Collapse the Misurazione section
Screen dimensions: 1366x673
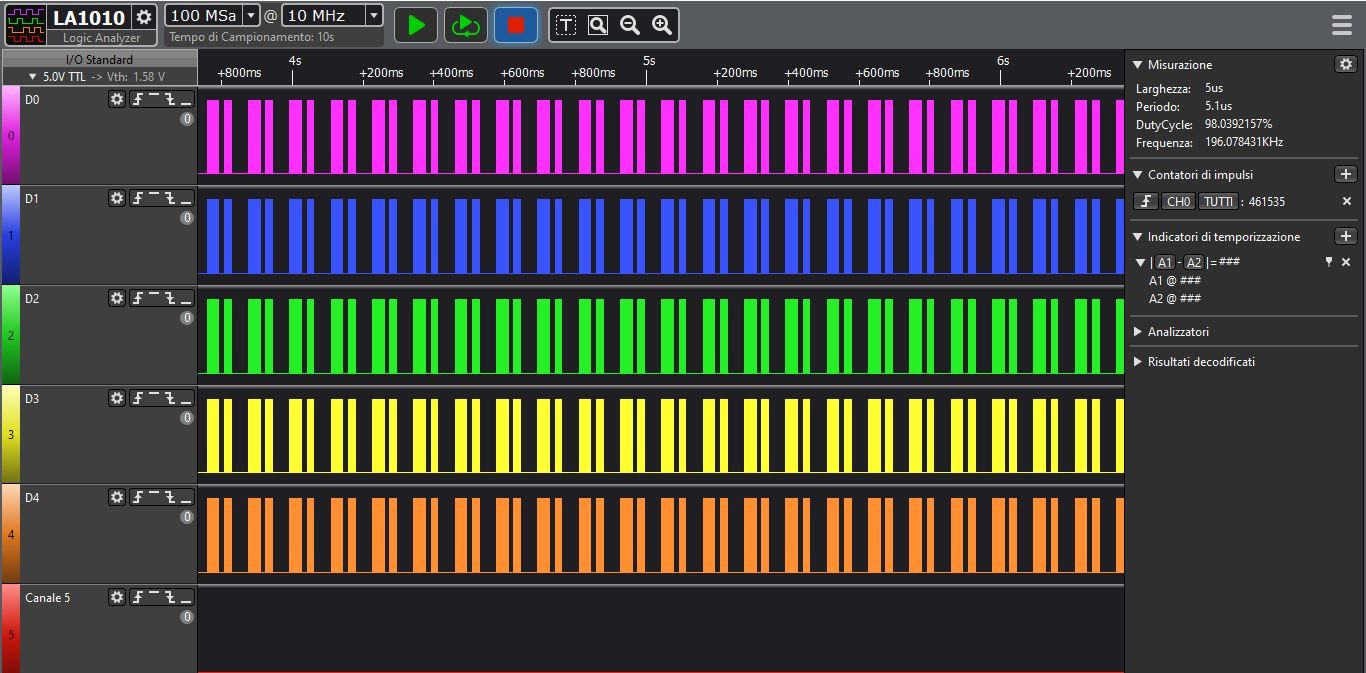tap(1137, 65)
